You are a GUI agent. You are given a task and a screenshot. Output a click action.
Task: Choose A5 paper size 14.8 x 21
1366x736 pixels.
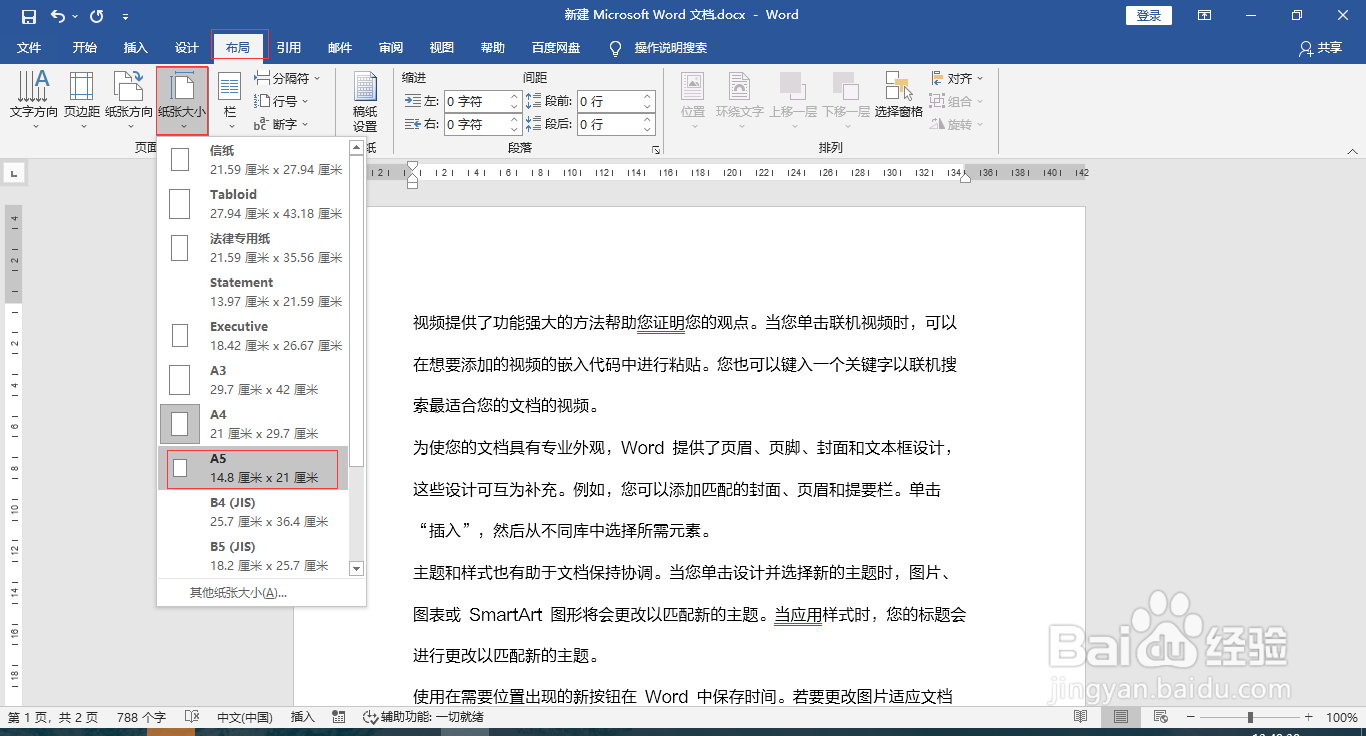click(254, 468)
